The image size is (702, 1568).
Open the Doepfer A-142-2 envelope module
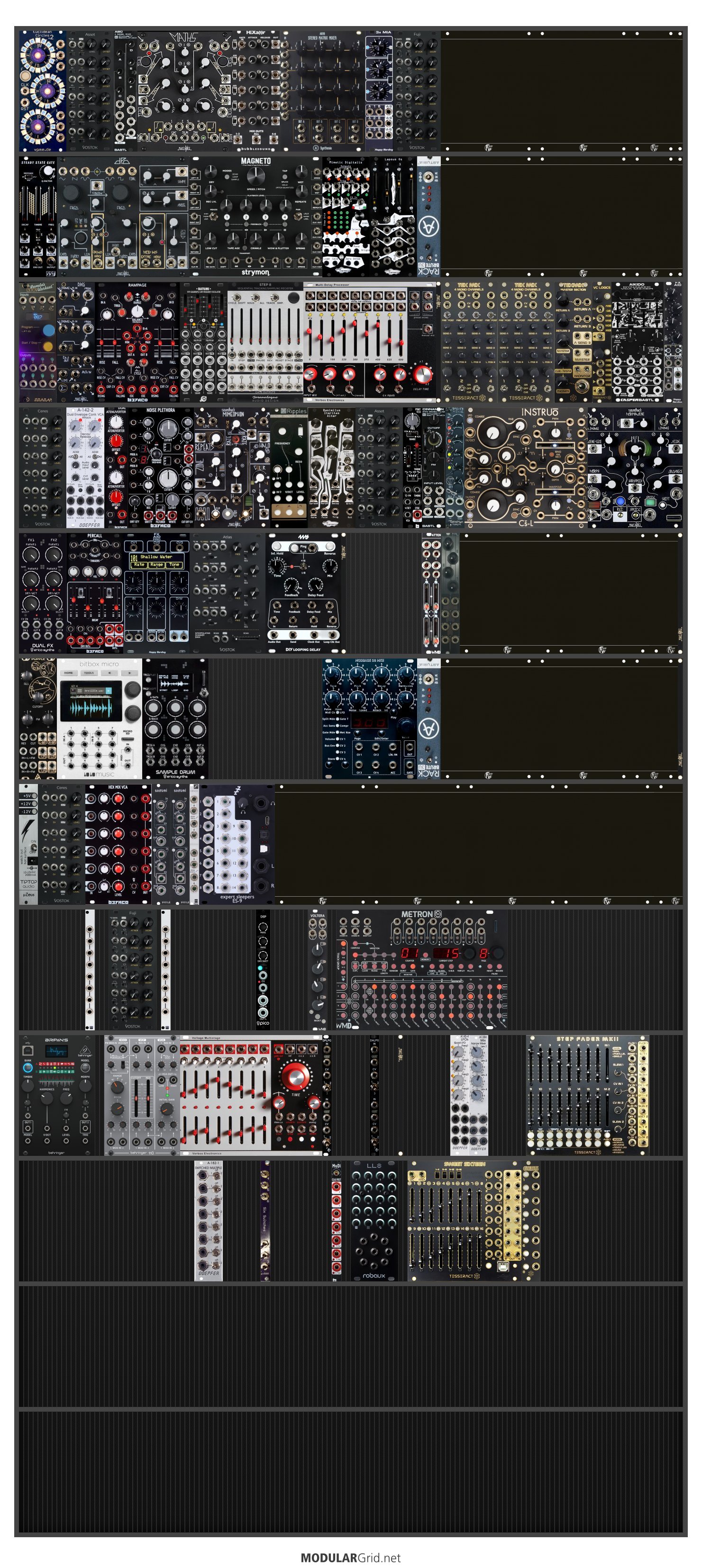(x=85, y=468)
